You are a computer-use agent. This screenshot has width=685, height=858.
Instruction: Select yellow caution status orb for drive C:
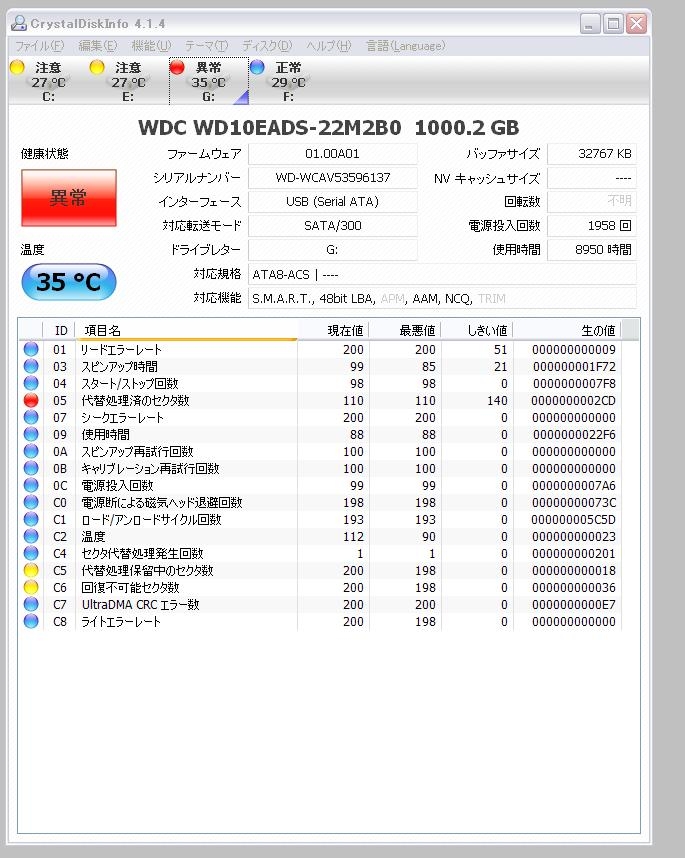point(18,67)
